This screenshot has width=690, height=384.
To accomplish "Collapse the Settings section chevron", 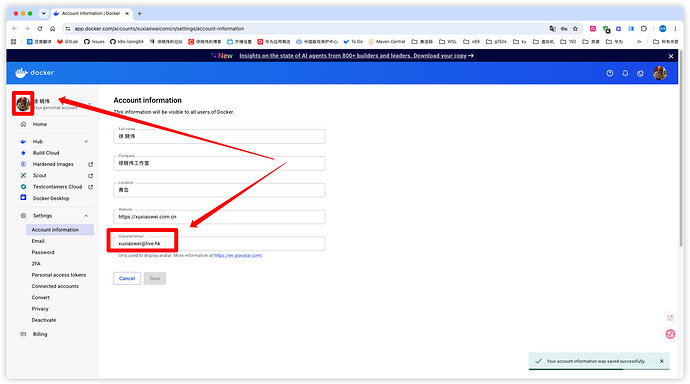I will point(86,216).
